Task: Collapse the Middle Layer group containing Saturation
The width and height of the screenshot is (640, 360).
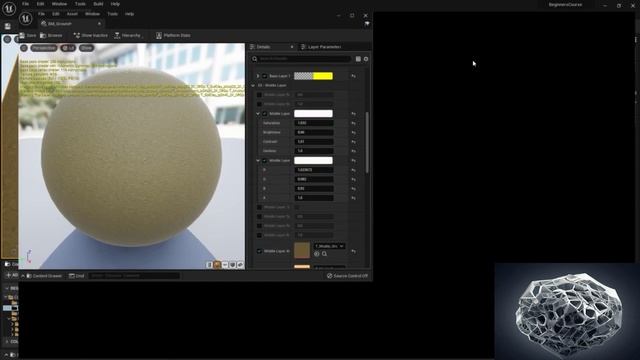Action: (258, 114)
